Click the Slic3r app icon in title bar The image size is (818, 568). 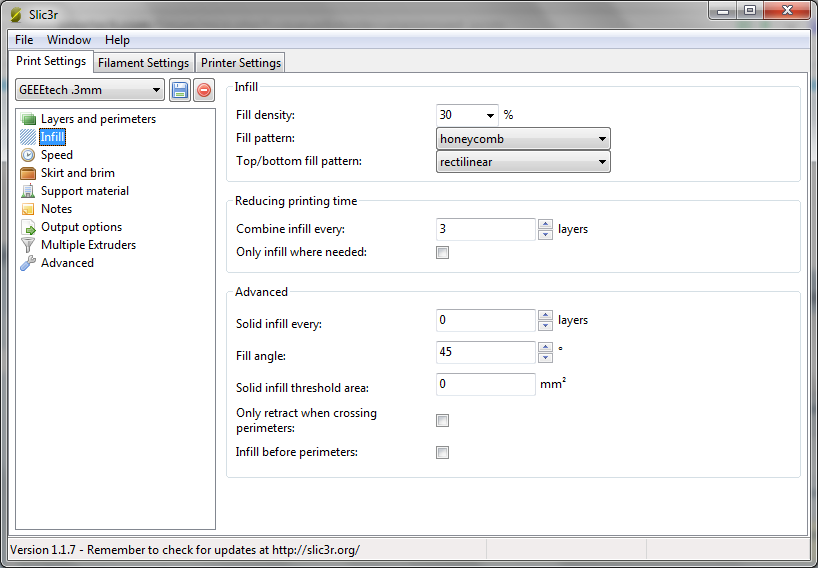17,15
